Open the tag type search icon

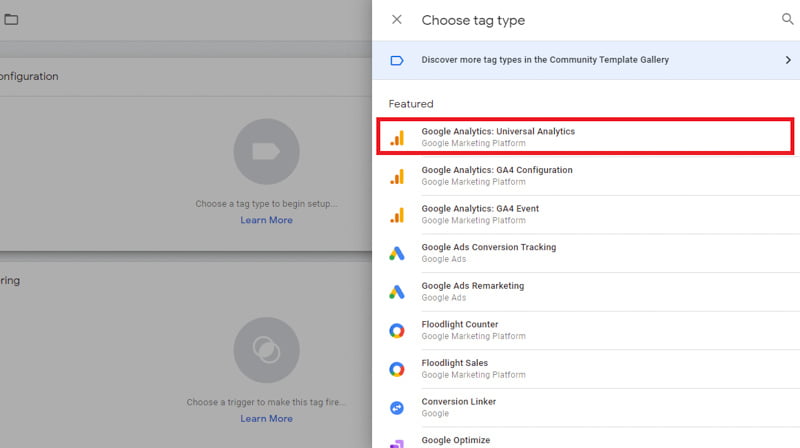787,20
